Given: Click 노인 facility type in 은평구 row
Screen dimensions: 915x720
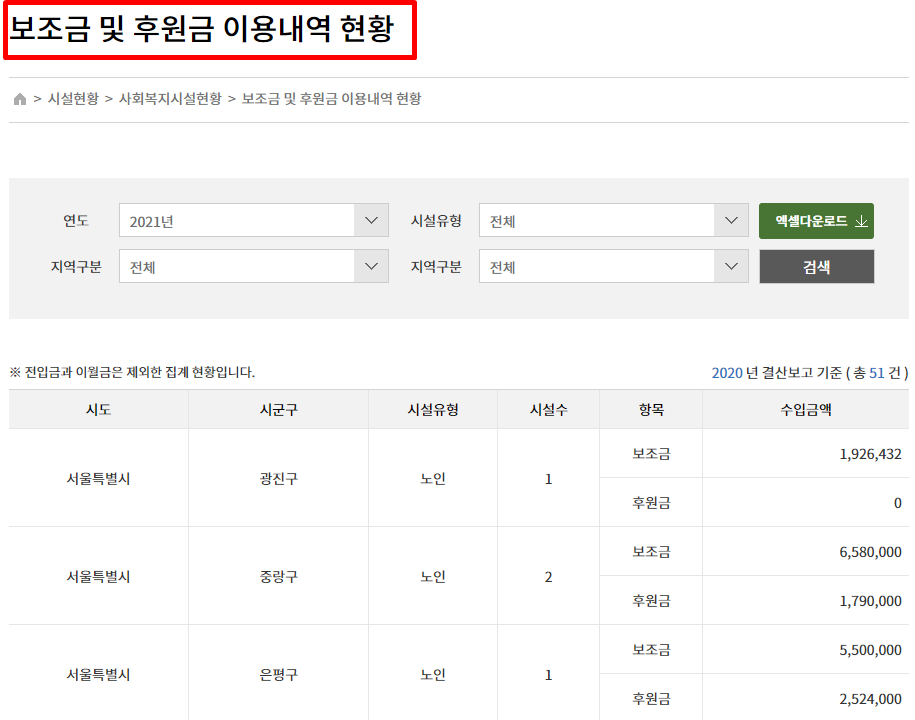Looking at the screenshot, I should click(433, 674).
